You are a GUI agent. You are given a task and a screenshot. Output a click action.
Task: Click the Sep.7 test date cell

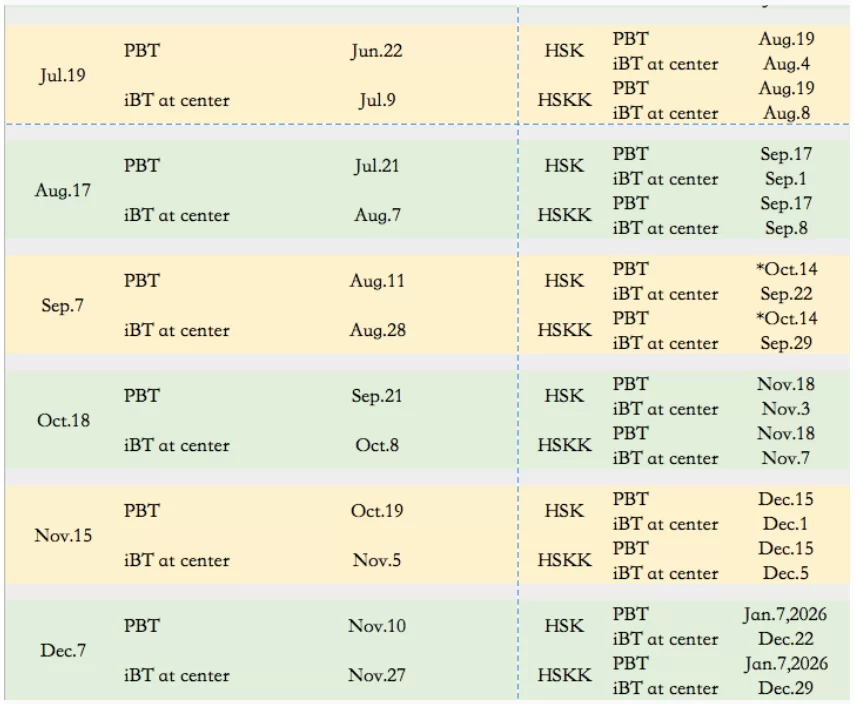click(63, 305)
